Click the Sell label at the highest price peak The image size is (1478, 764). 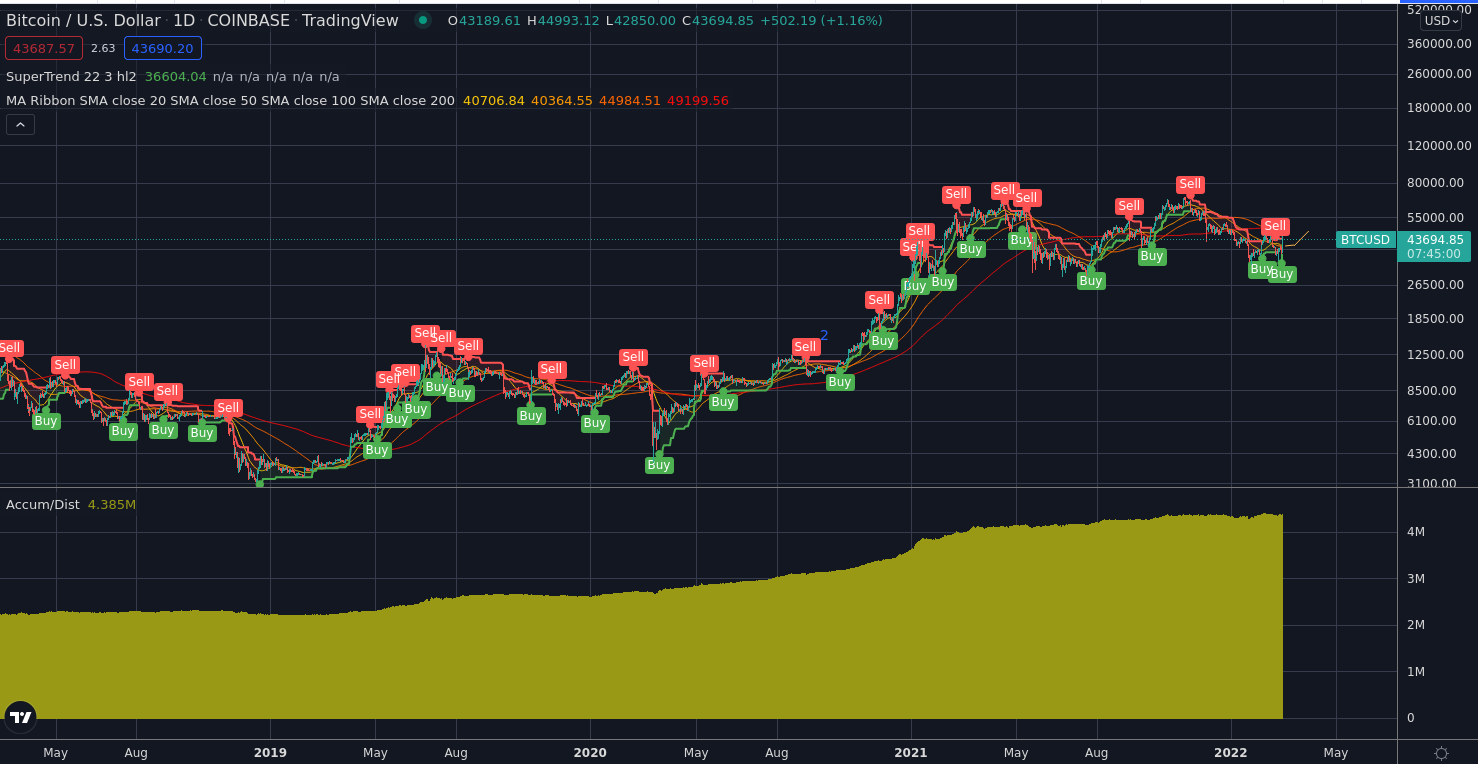coord(1189,185)
